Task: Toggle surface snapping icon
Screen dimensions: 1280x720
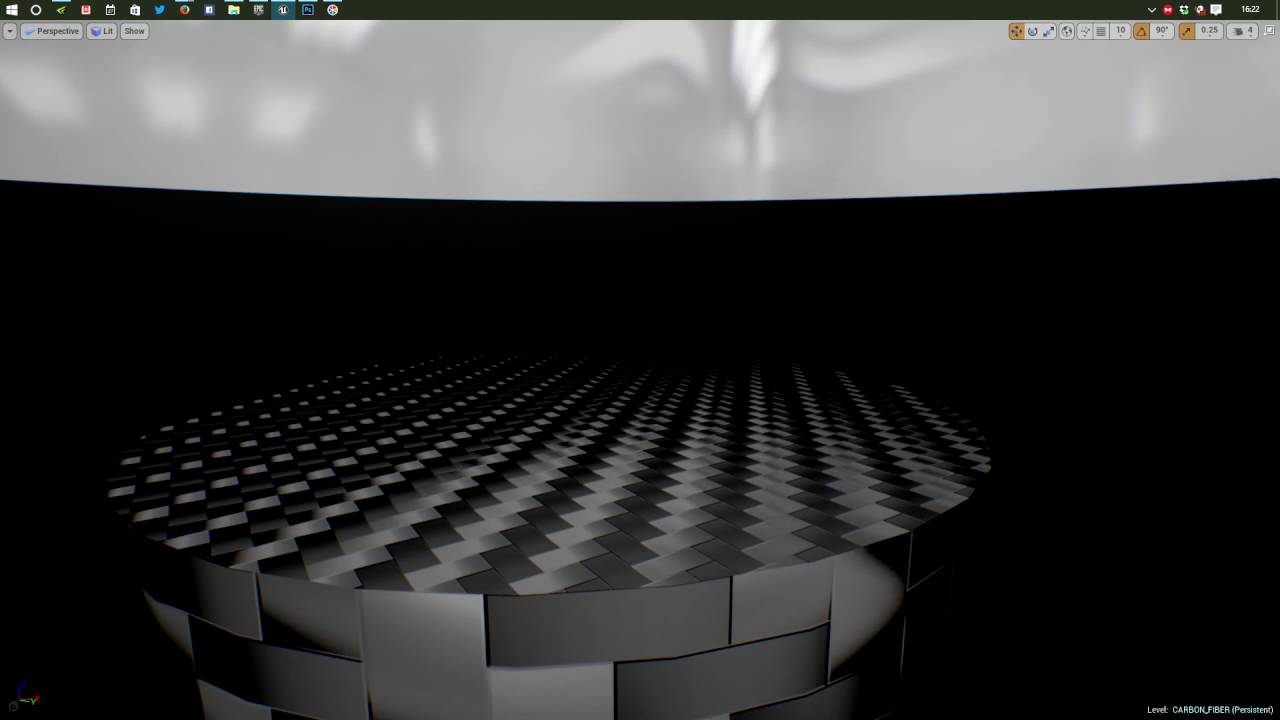Action: click(1085, 31)
